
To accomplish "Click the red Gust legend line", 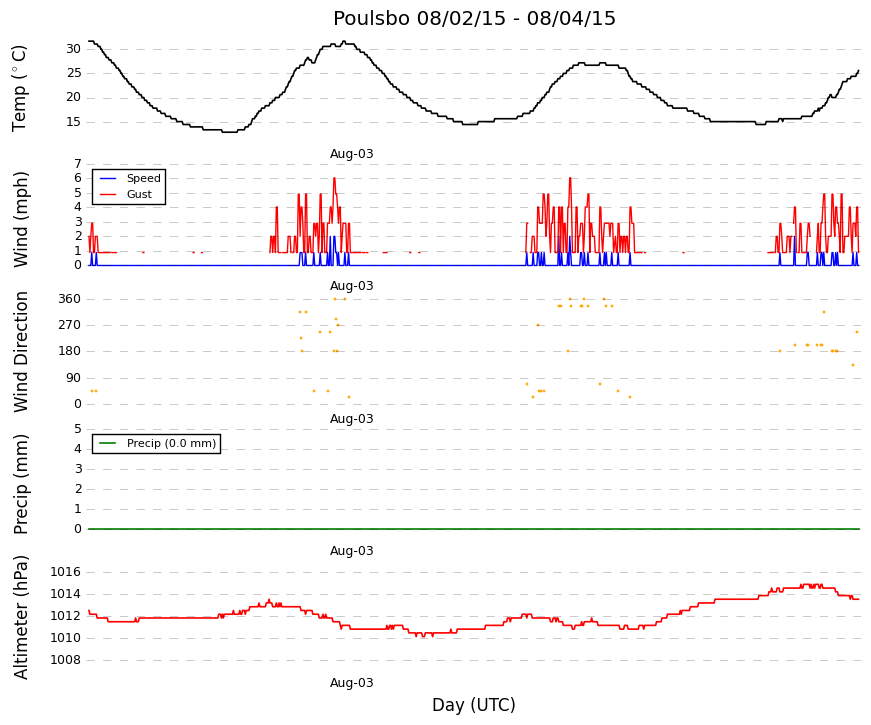I will [108, 194].
